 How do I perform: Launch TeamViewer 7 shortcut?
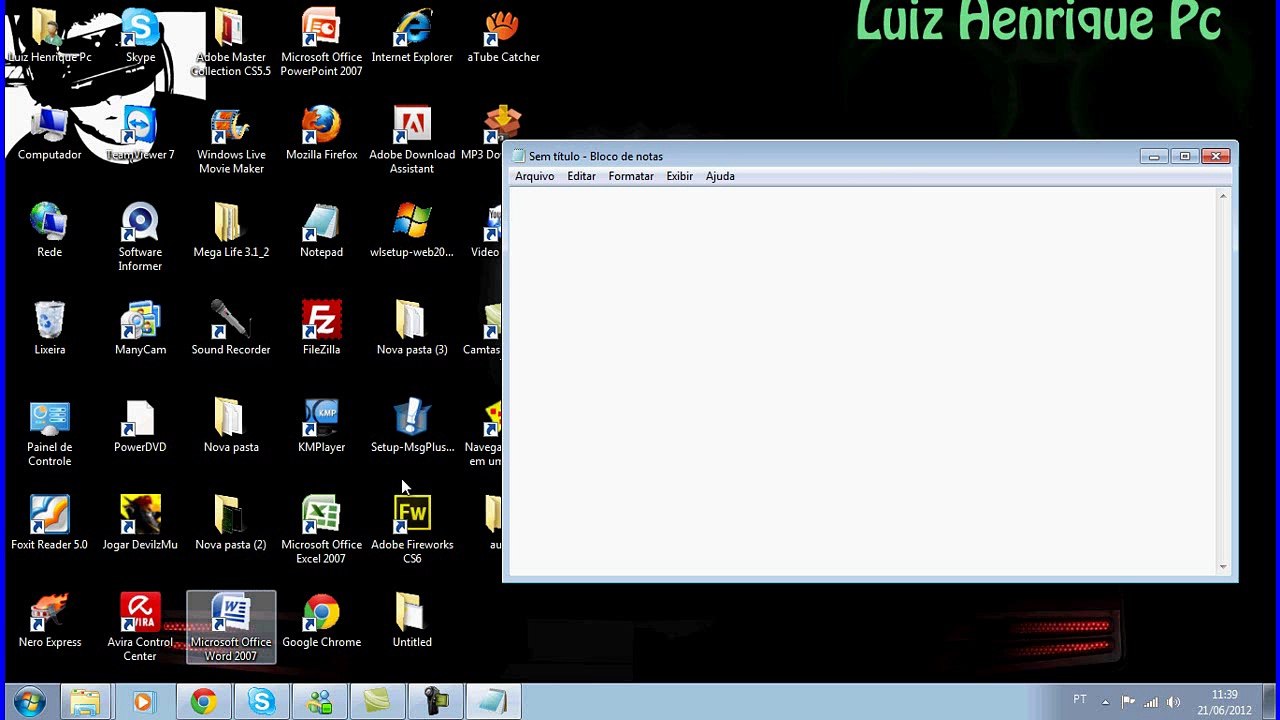pos(140,133)
